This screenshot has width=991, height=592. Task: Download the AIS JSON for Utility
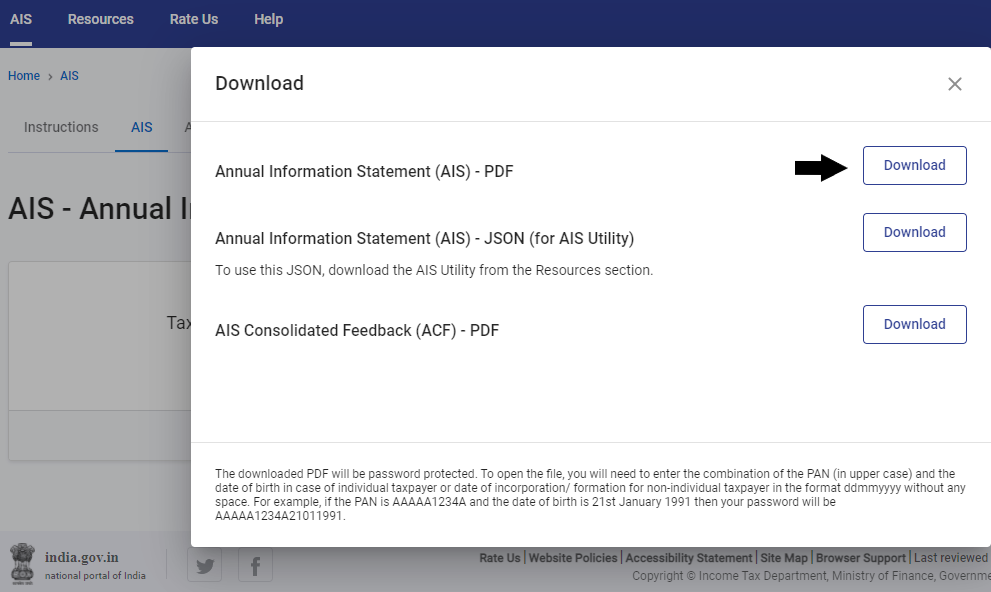[914, 232]
